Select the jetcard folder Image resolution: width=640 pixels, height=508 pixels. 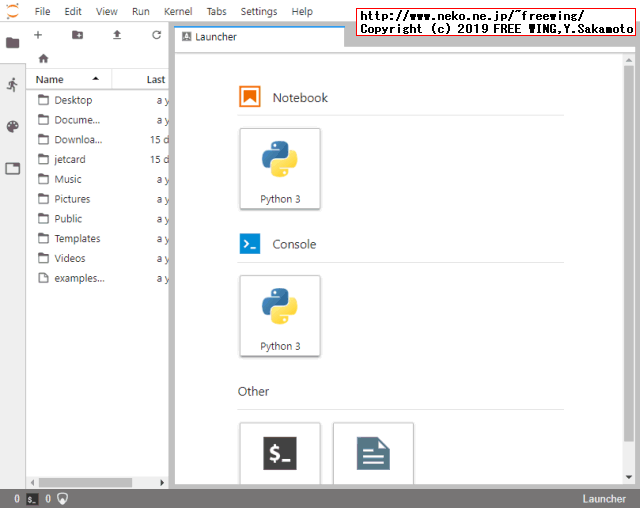(x=69, y=159)
